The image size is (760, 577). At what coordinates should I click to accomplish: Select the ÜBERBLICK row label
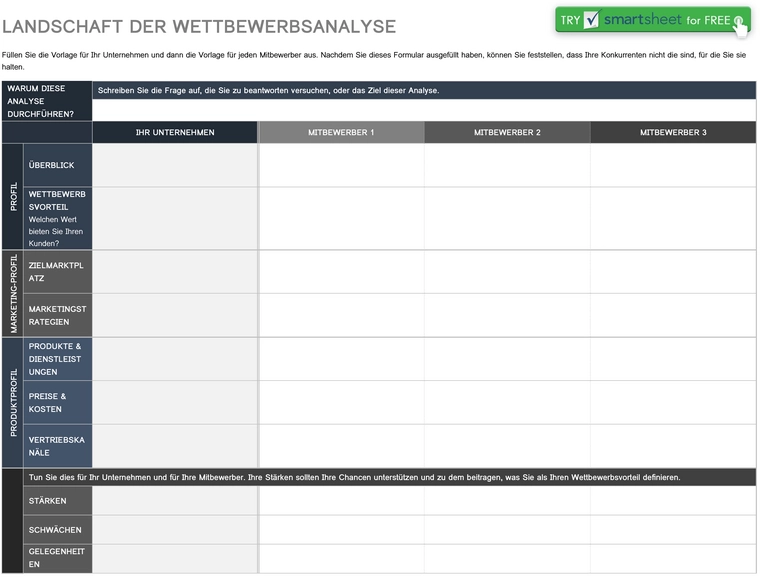[x=58, y=165]
